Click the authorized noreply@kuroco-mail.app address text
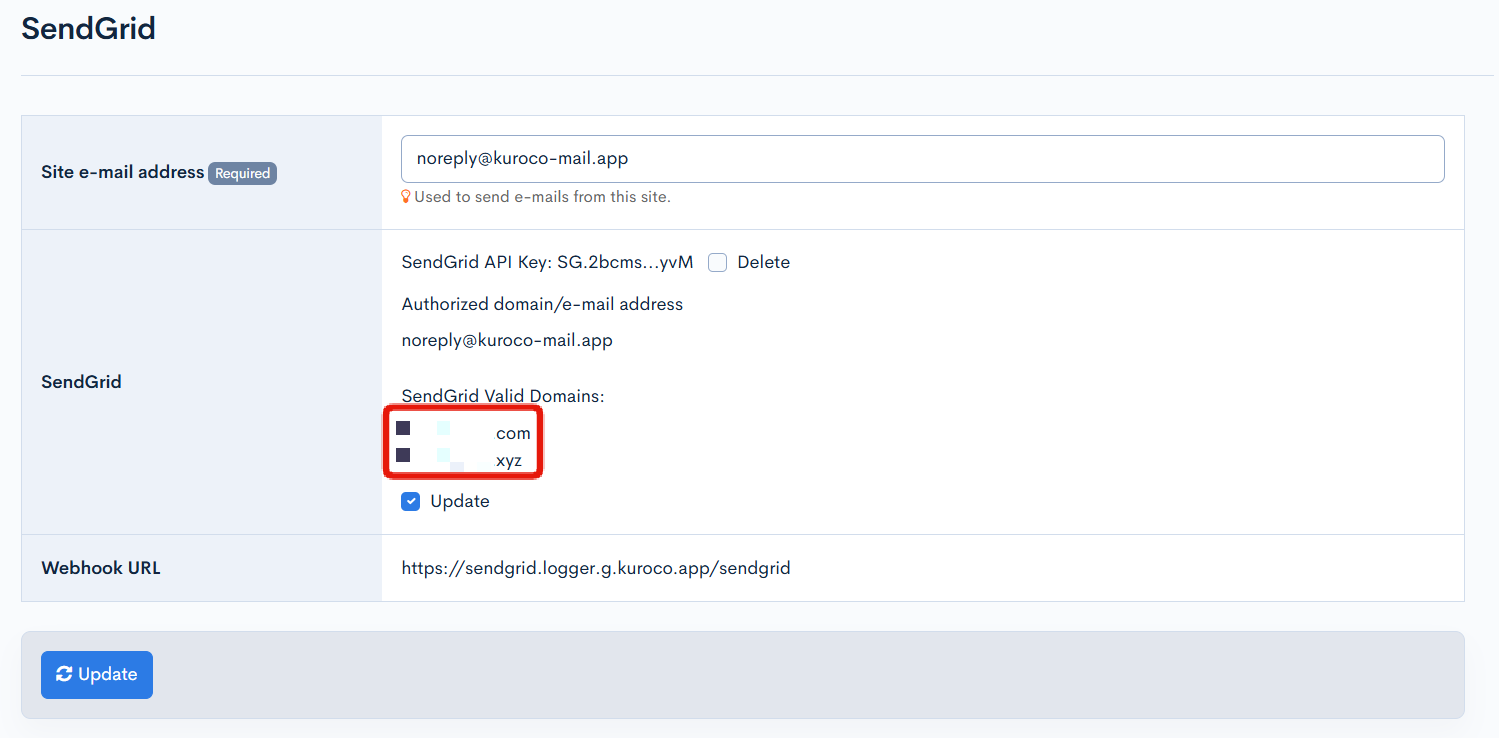Viewport: 1499px width, 738px height. [507, 341]
